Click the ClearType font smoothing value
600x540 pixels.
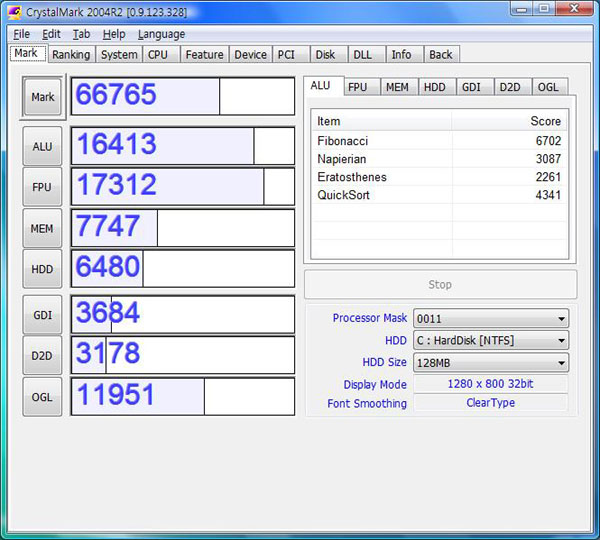click(491, 403)
